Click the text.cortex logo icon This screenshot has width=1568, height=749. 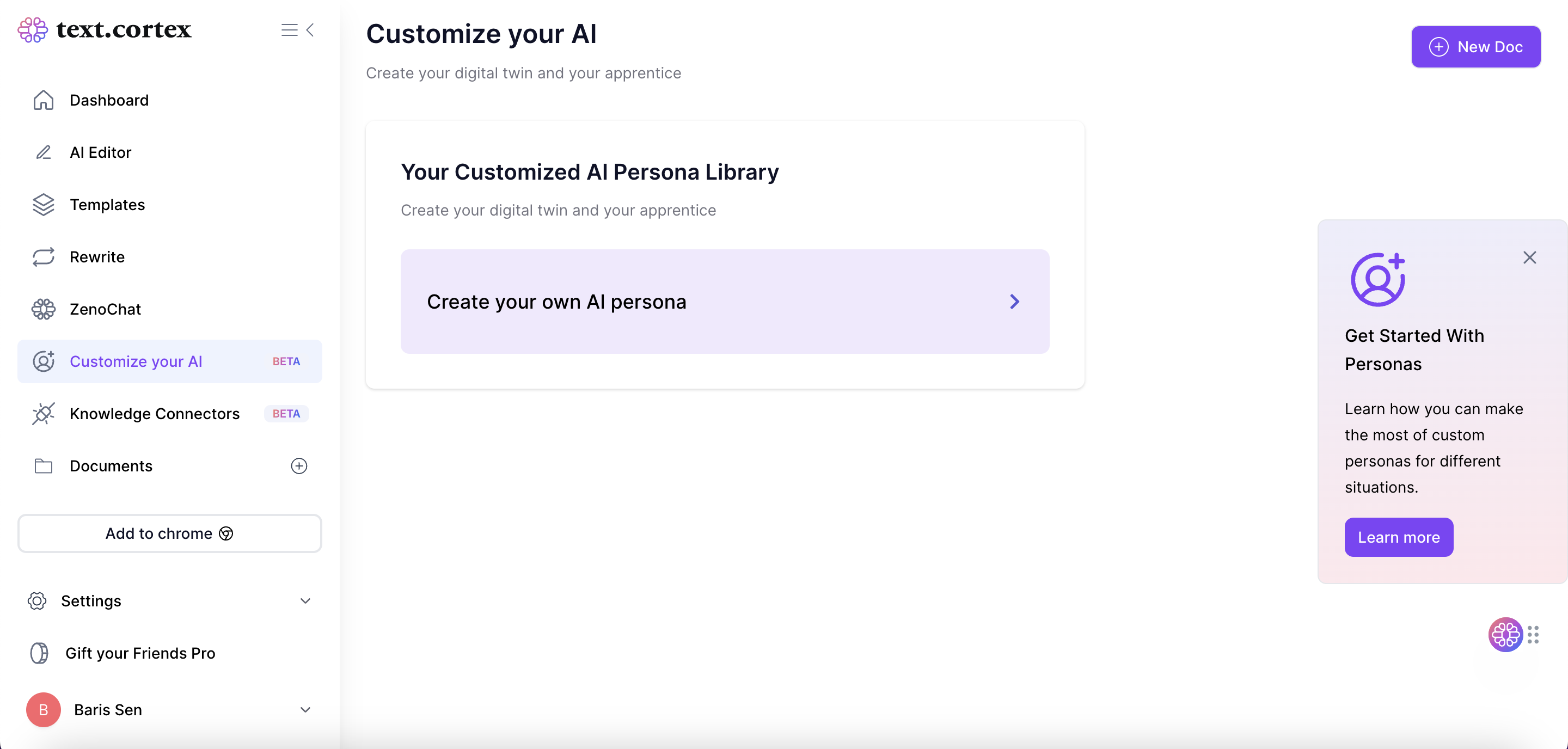(x=33, y=29)
